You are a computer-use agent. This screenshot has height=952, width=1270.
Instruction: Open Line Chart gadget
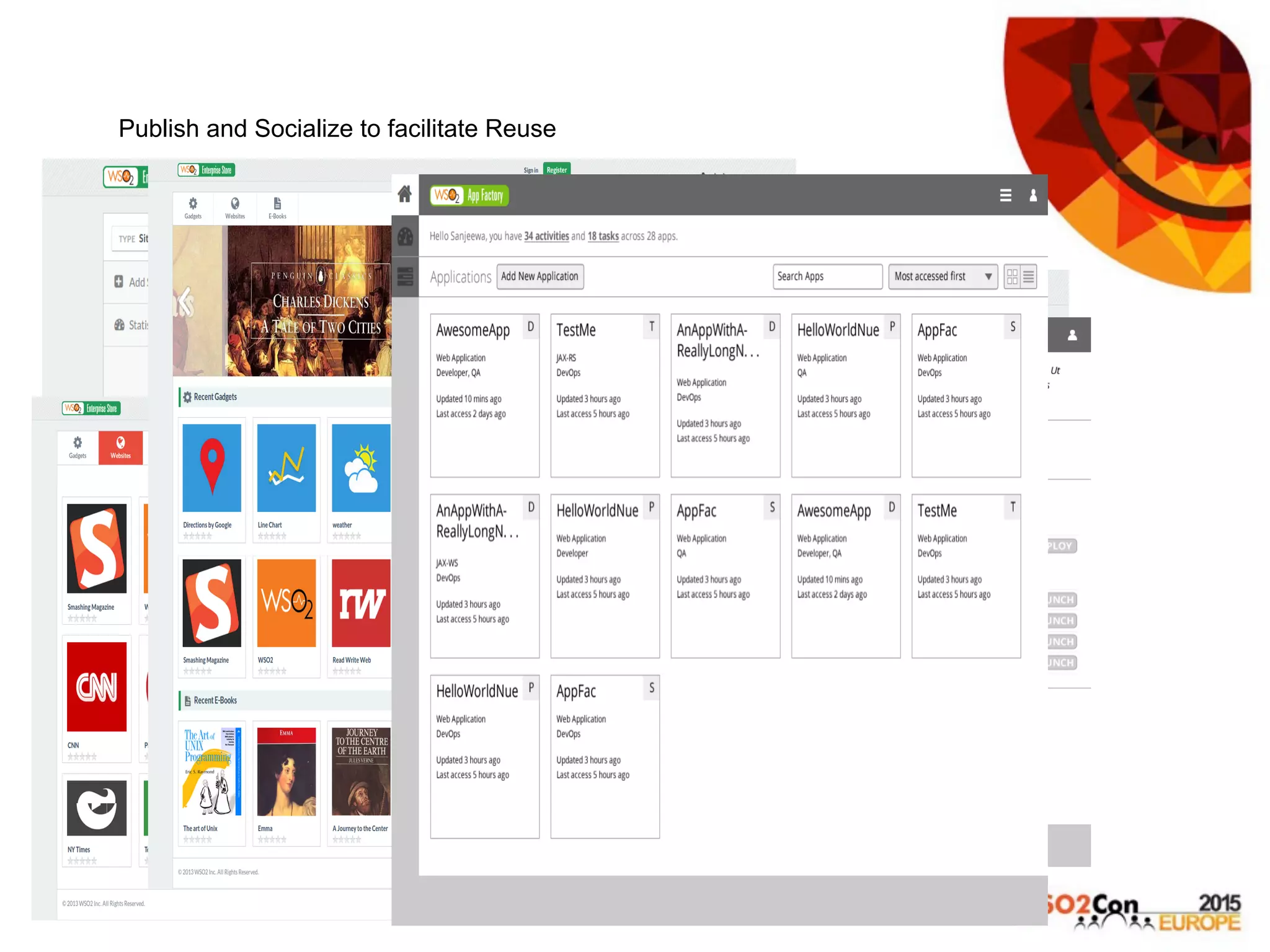(x=286, y=480)
